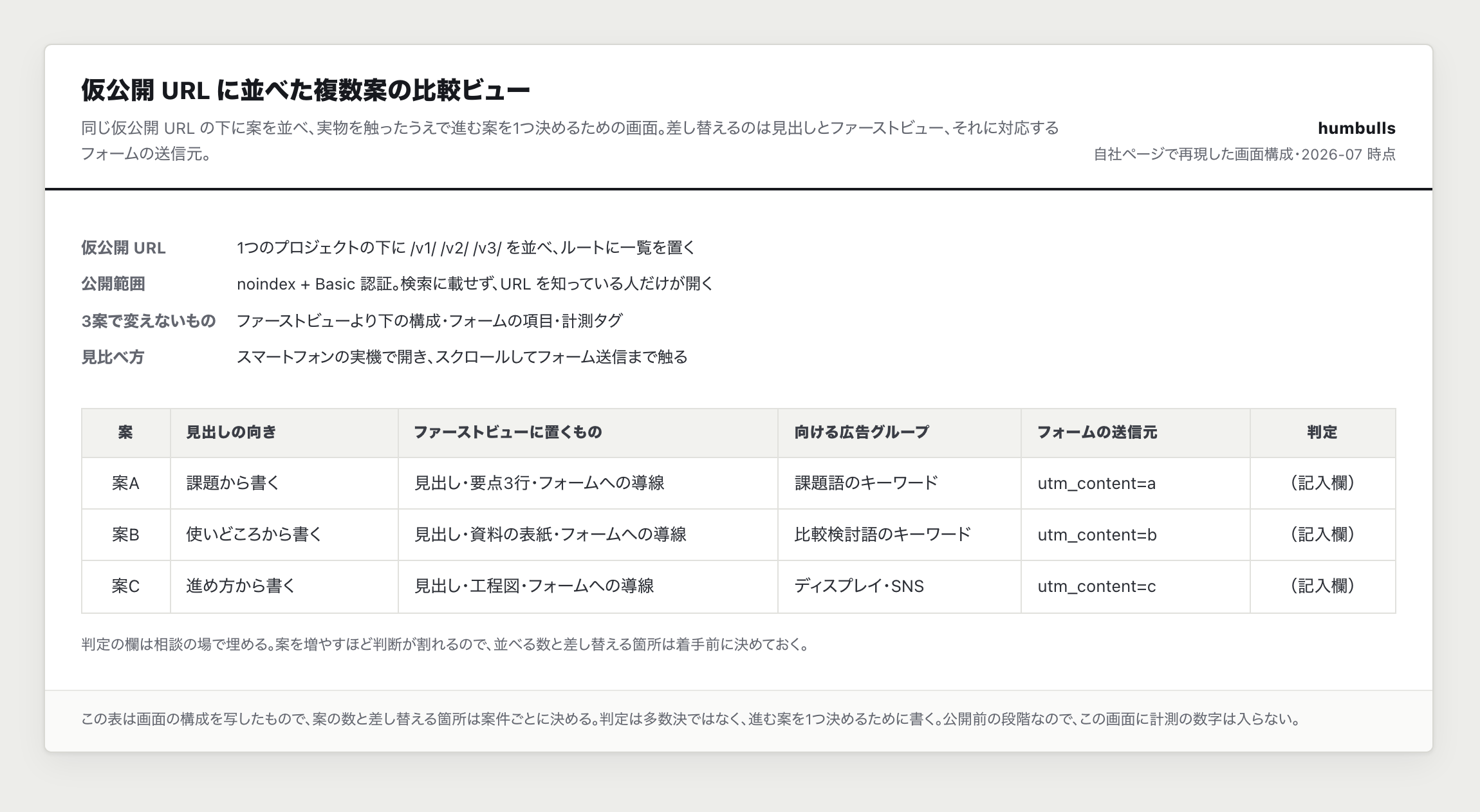Click 見出し・資料の表紙・フォームへの導線 cell

click(588, 535)
